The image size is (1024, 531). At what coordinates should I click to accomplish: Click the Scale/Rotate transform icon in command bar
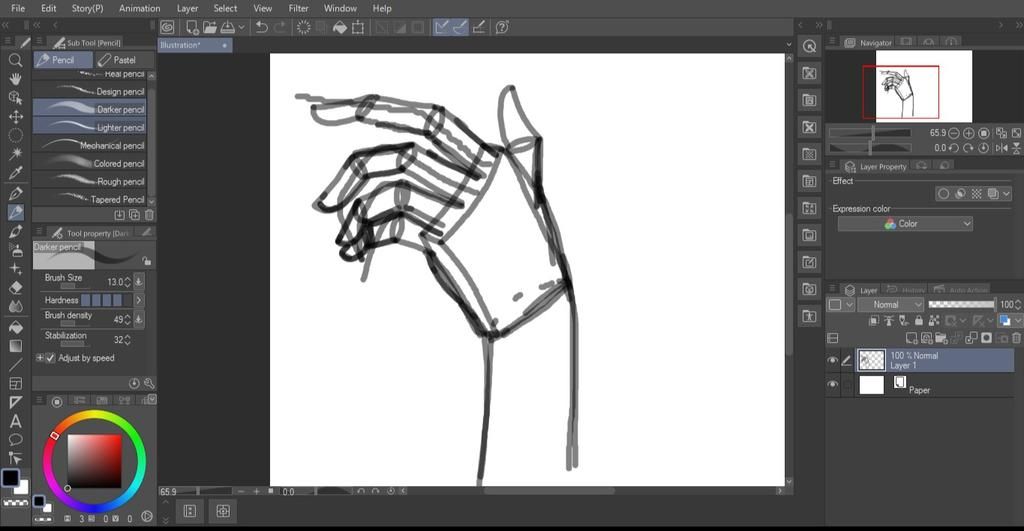point(358,27)
